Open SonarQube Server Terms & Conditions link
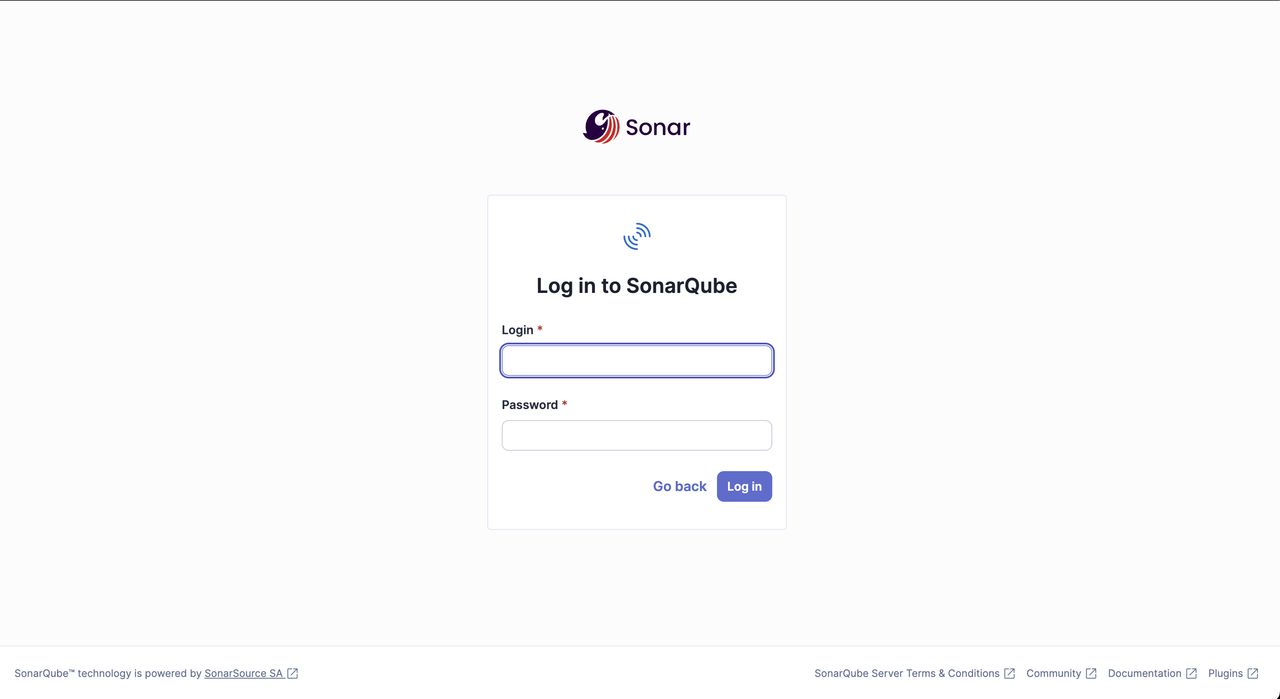The image size is (1280, 699). coord(907,674)
